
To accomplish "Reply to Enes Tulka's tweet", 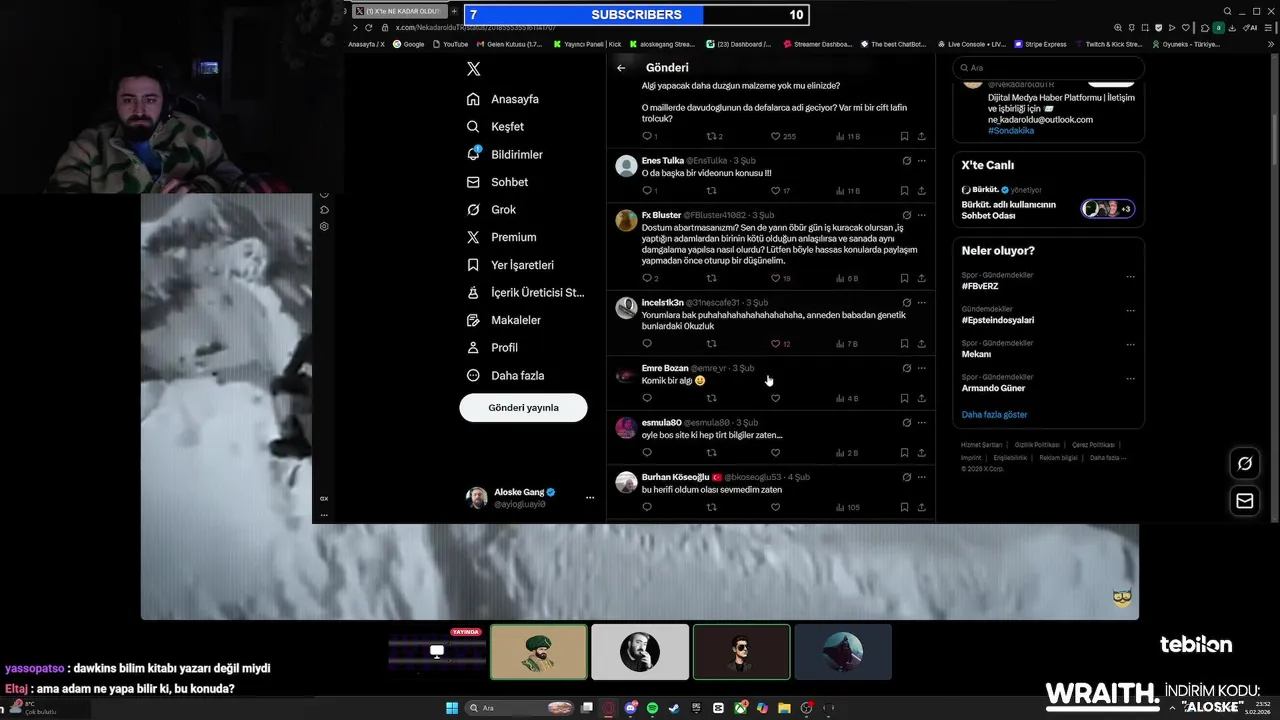I will (647, 190).
